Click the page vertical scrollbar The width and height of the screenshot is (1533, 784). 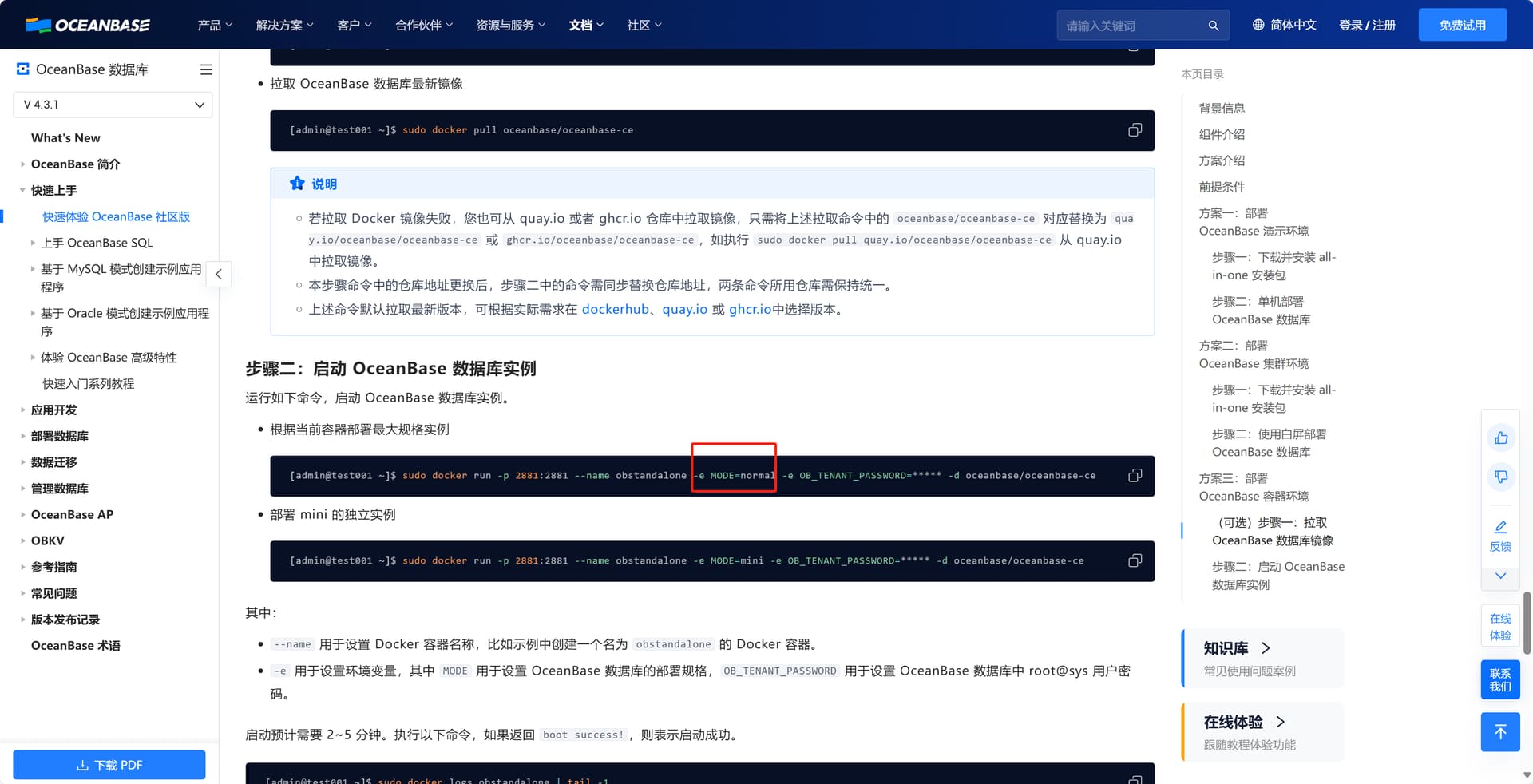pyautogui.click(x=1527, y=624)
